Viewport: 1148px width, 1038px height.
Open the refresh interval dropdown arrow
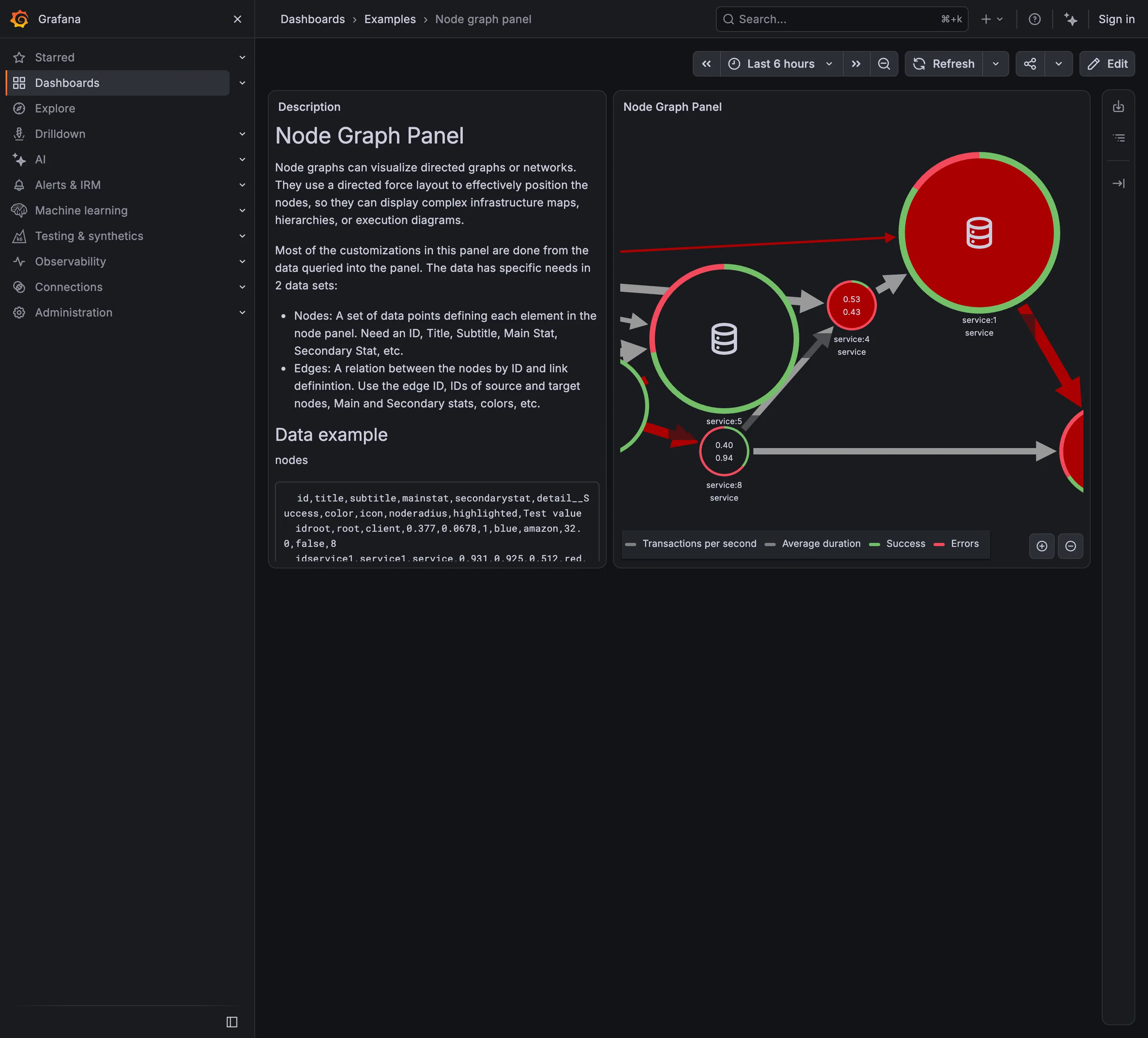996,64
